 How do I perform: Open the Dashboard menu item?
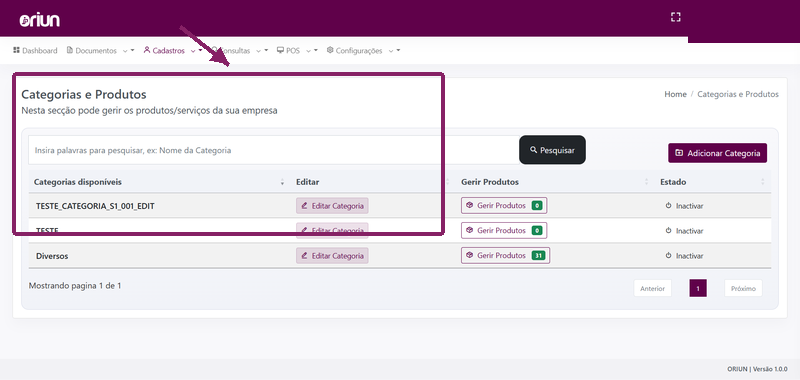[x=35, y=50]
